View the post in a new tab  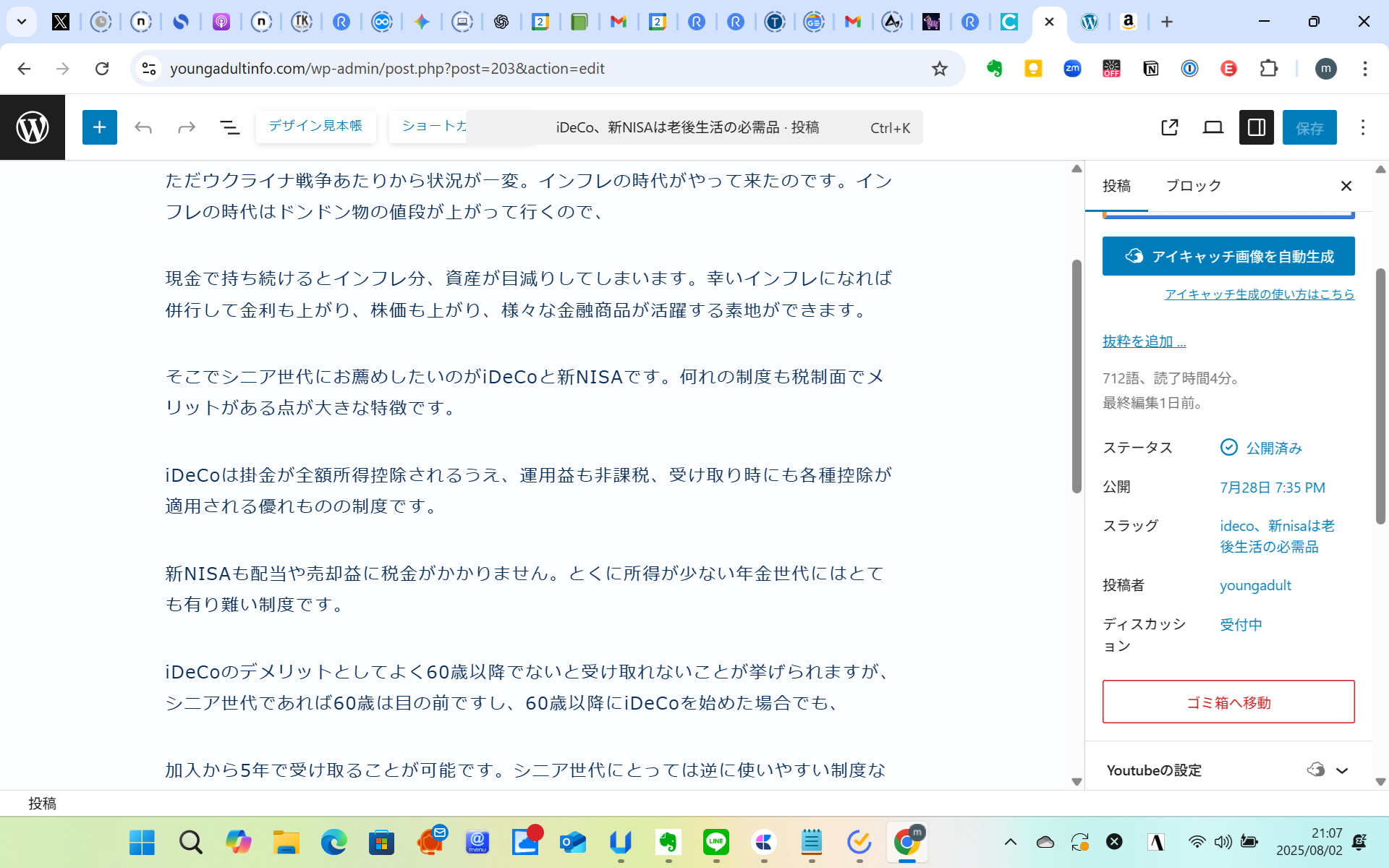pyautogui.click(x=1170, y=127)
